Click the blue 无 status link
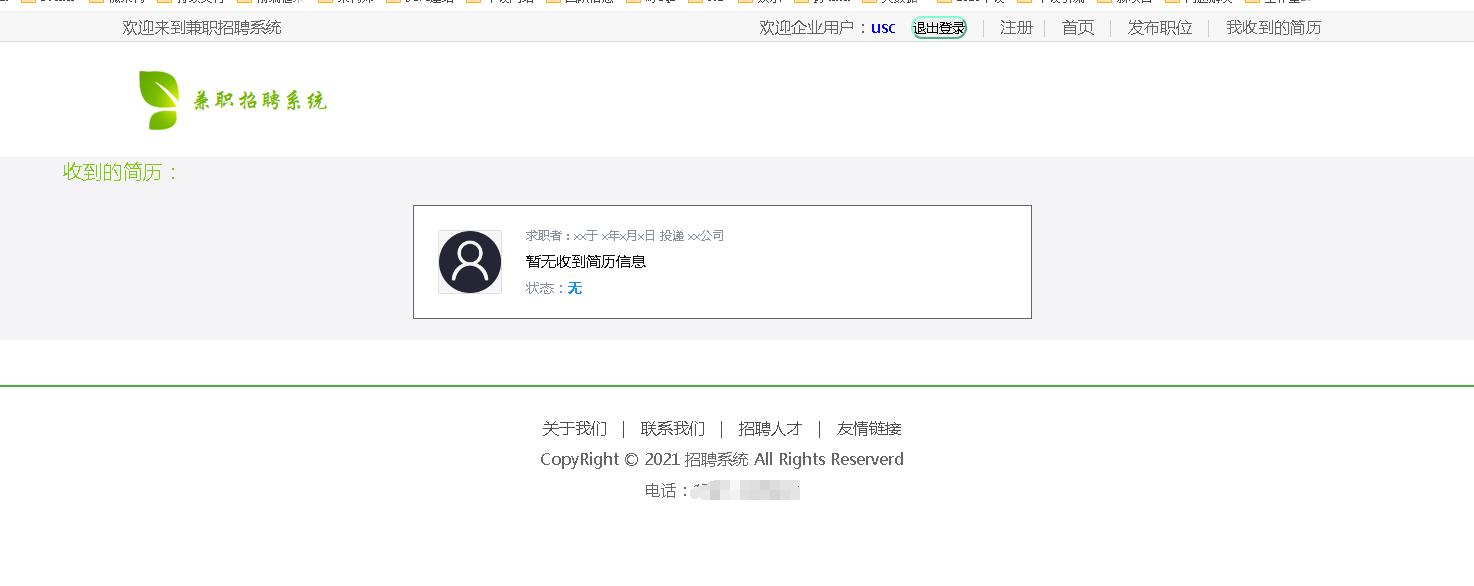 [x=575, y=288]
